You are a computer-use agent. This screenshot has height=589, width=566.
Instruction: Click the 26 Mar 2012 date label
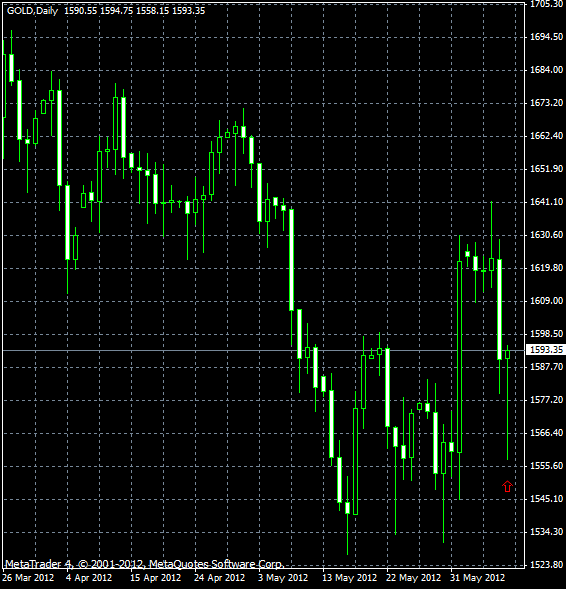[28, 578]
